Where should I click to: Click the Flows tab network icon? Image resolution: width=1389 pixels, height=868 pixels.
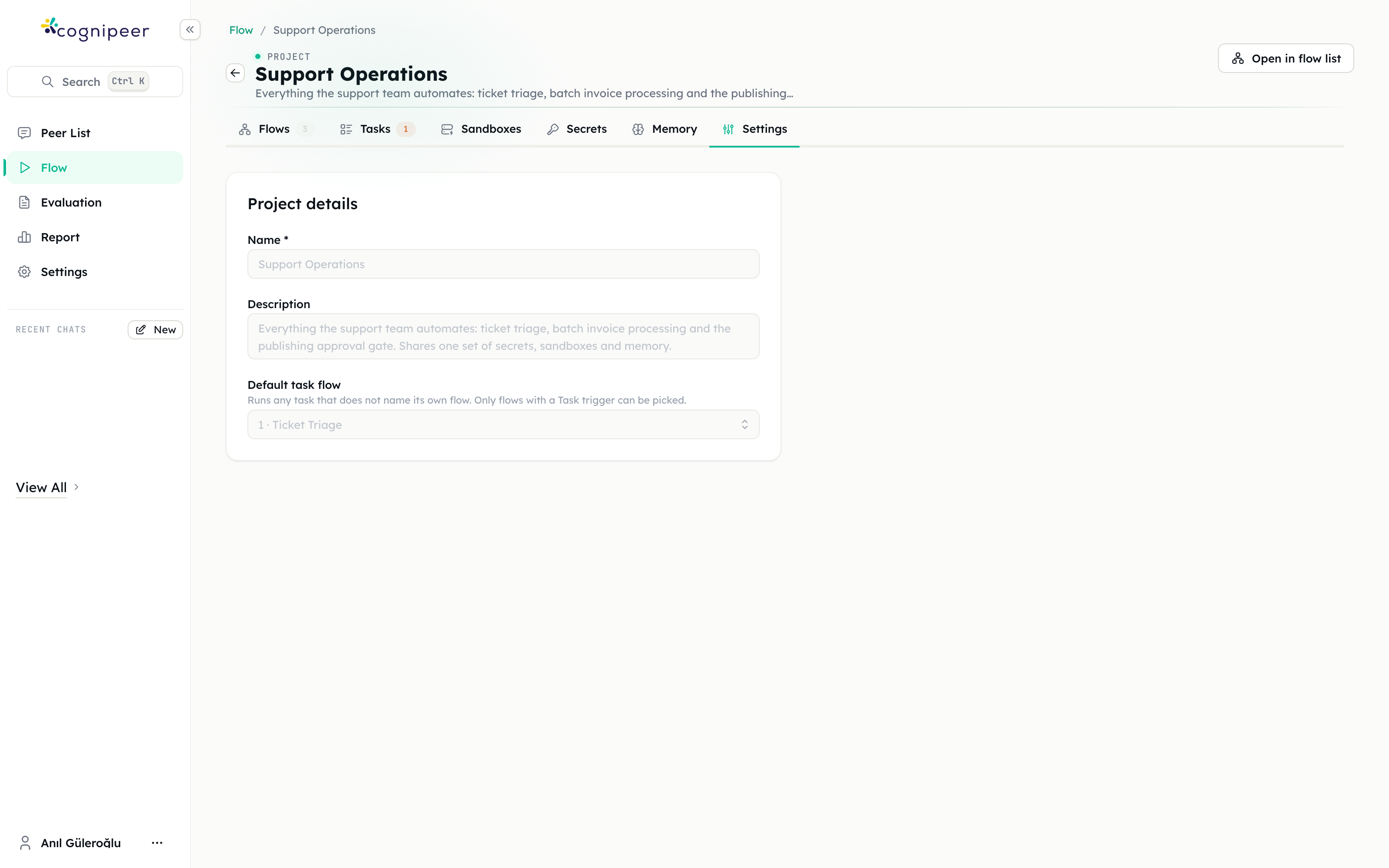coord(245,129)
